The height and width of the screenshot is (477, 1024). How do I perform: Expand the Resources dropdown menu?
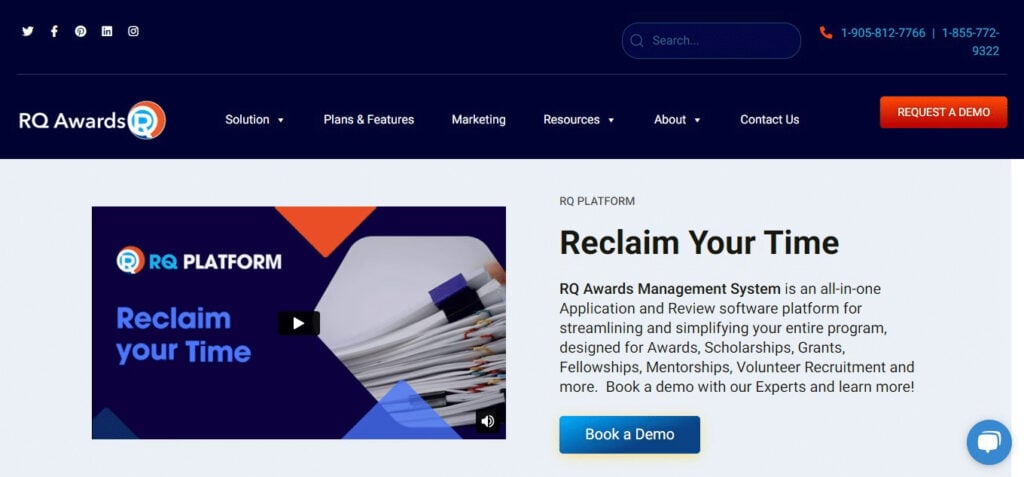pos(579,120)
